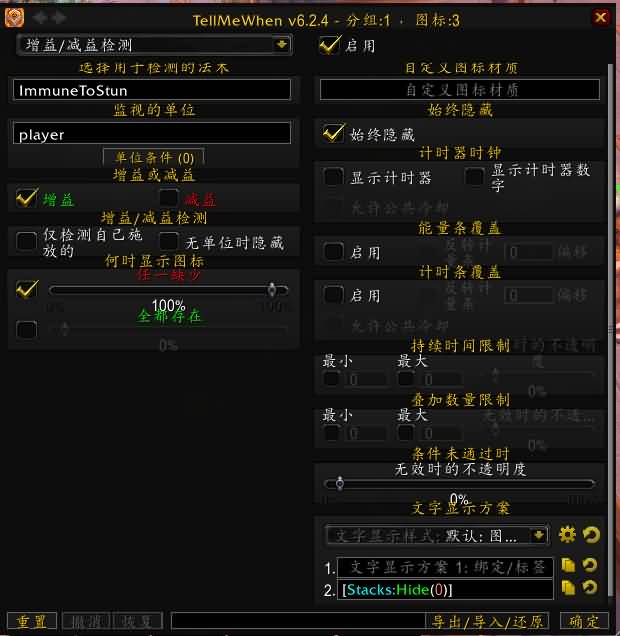Click the 确定 confirm button
The image size is (620, 636).
click(584, 621)
